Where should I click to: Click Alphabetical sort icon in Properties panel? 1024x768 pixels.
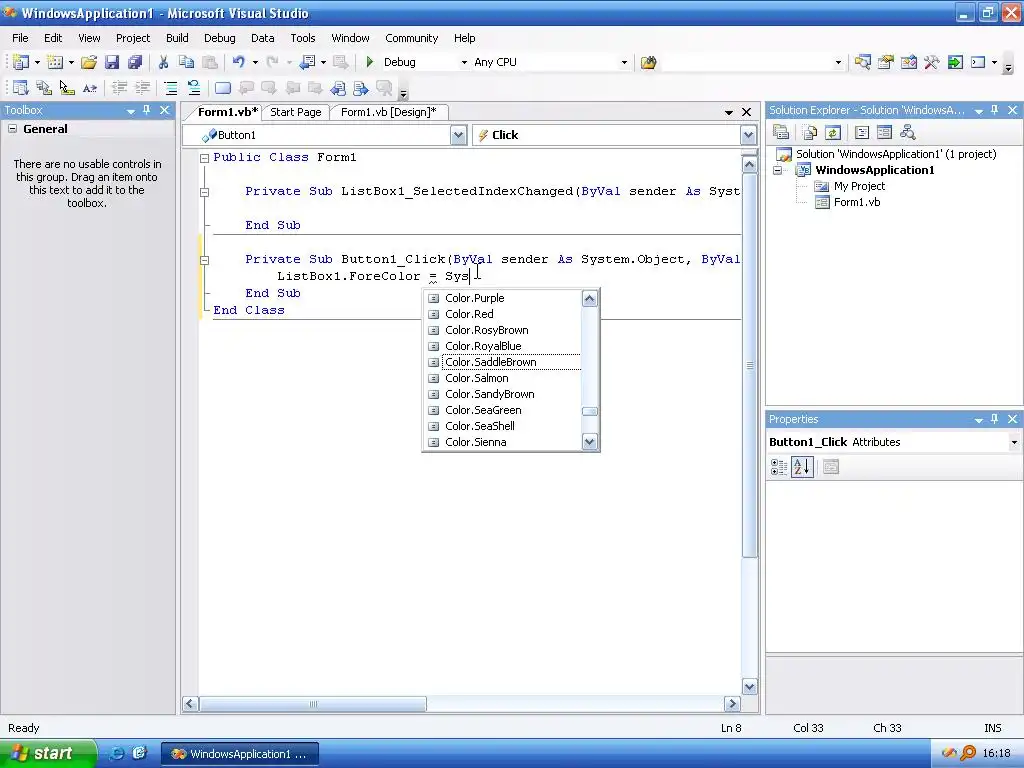point(802,467)
